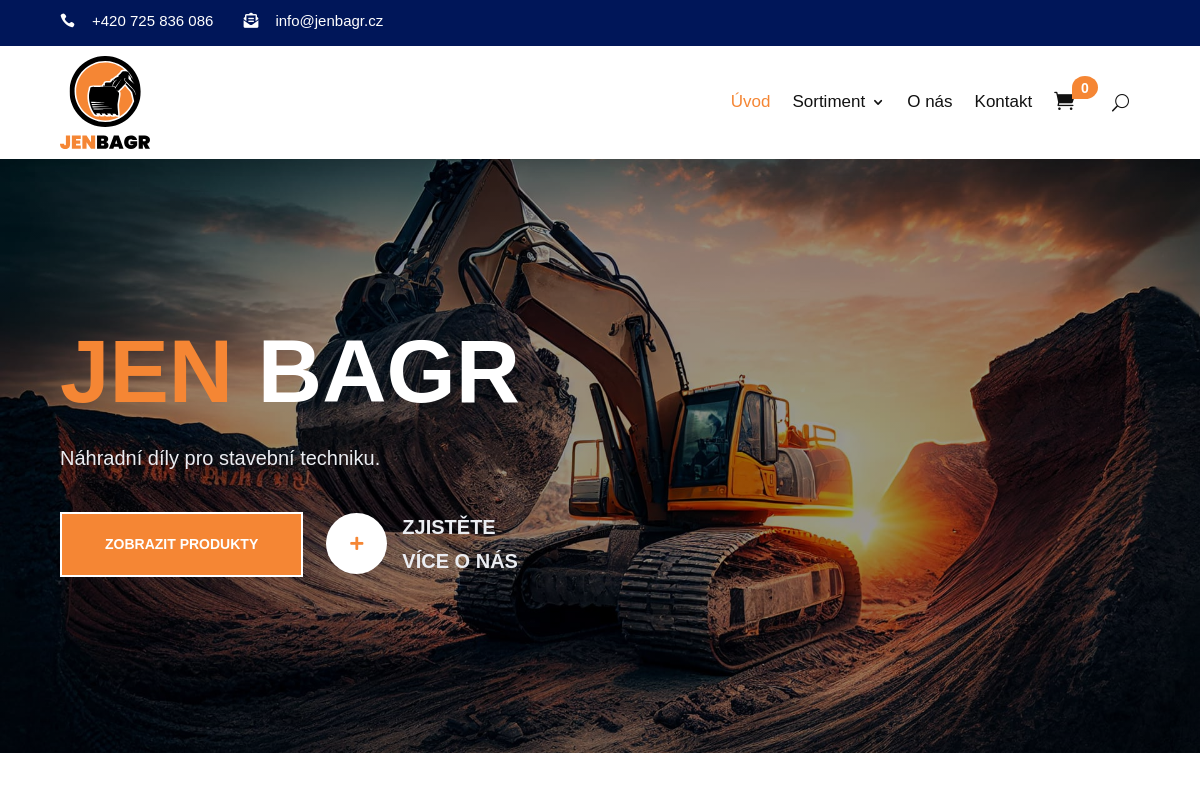Open the Sortiment menu item
The height and width of the screenshot is (800, 1200).
tap(829, 102)
